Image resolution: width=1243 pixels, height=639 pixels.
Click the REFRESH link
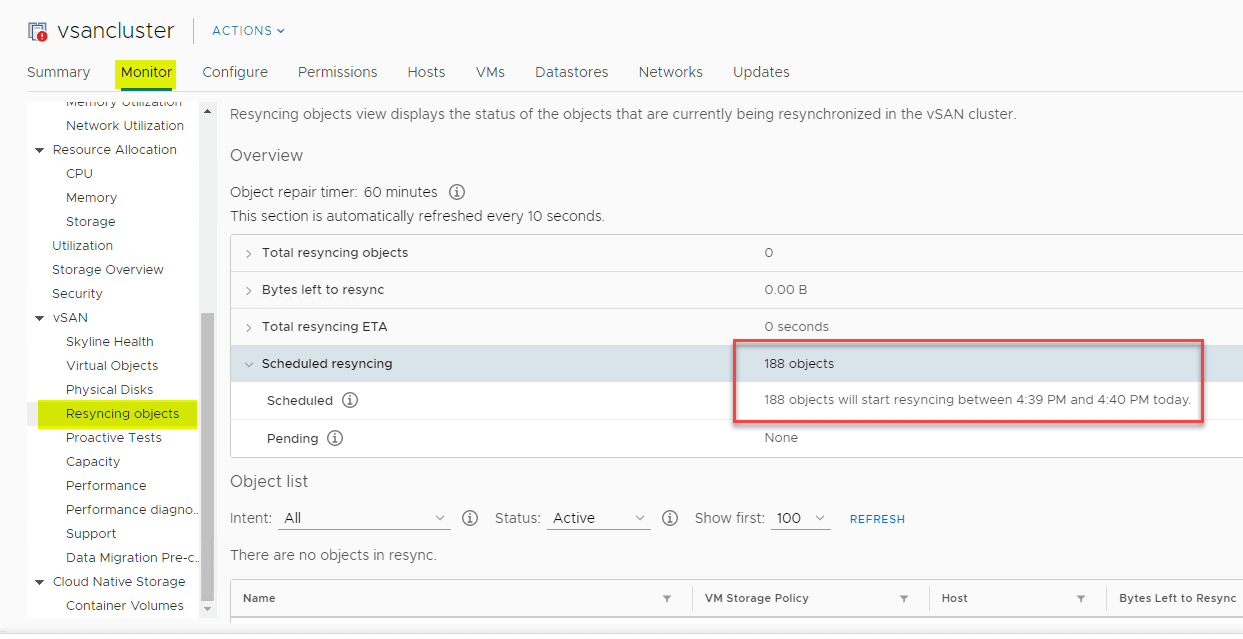[877, 519]
